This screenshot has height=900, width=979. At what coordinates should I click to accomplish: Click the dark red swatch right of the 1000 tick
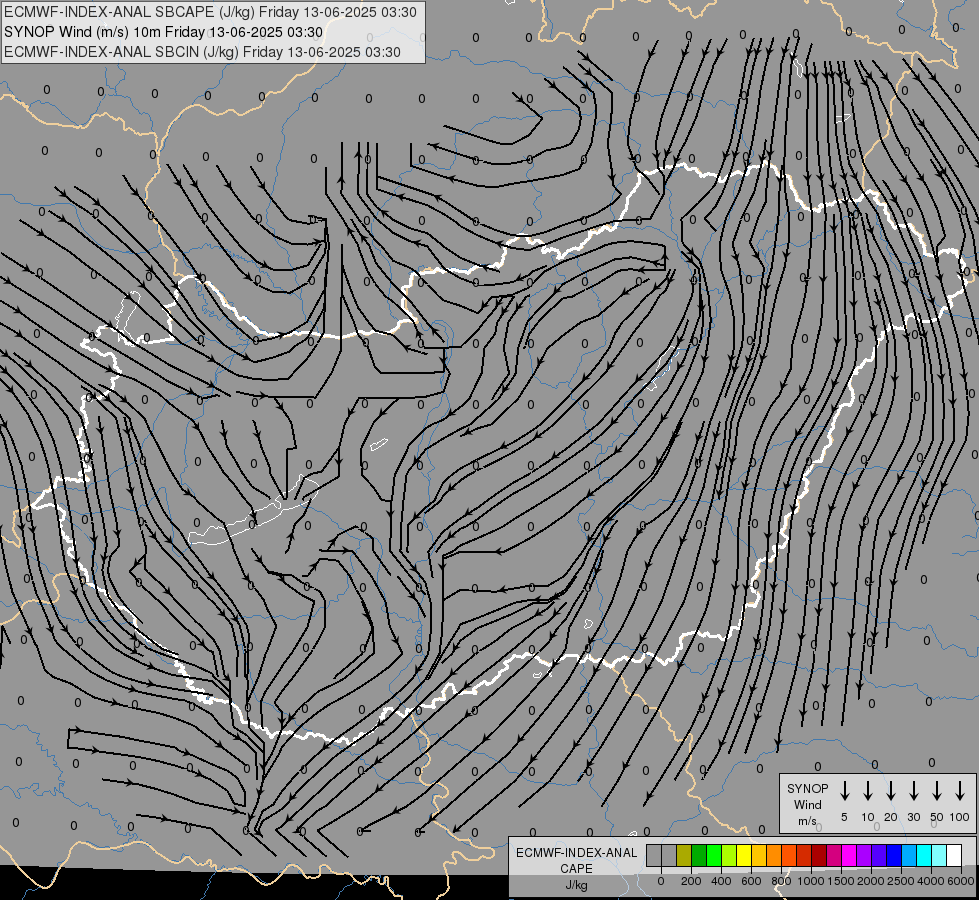[x=820, y=855]
